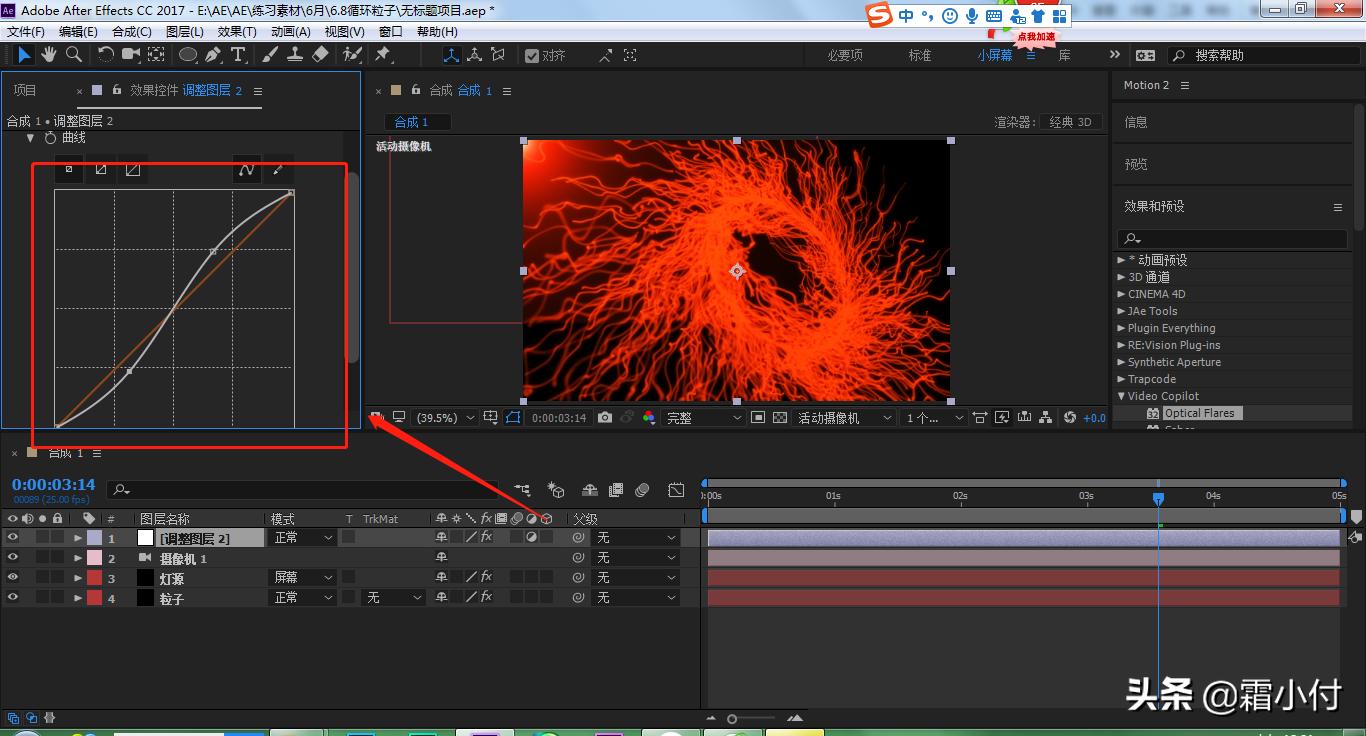Select the Clone Stamp tool
The width and height of the screenshot is (1366, 736).
296,55
